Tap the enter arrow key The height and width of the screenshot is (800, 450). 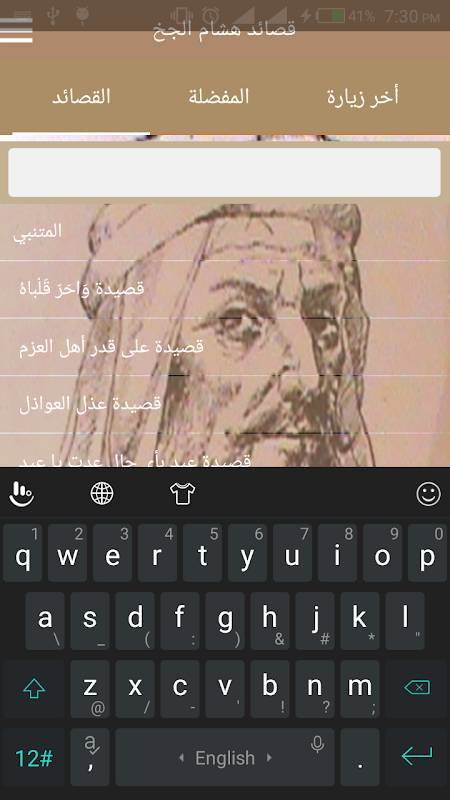[x=417, y=757]
